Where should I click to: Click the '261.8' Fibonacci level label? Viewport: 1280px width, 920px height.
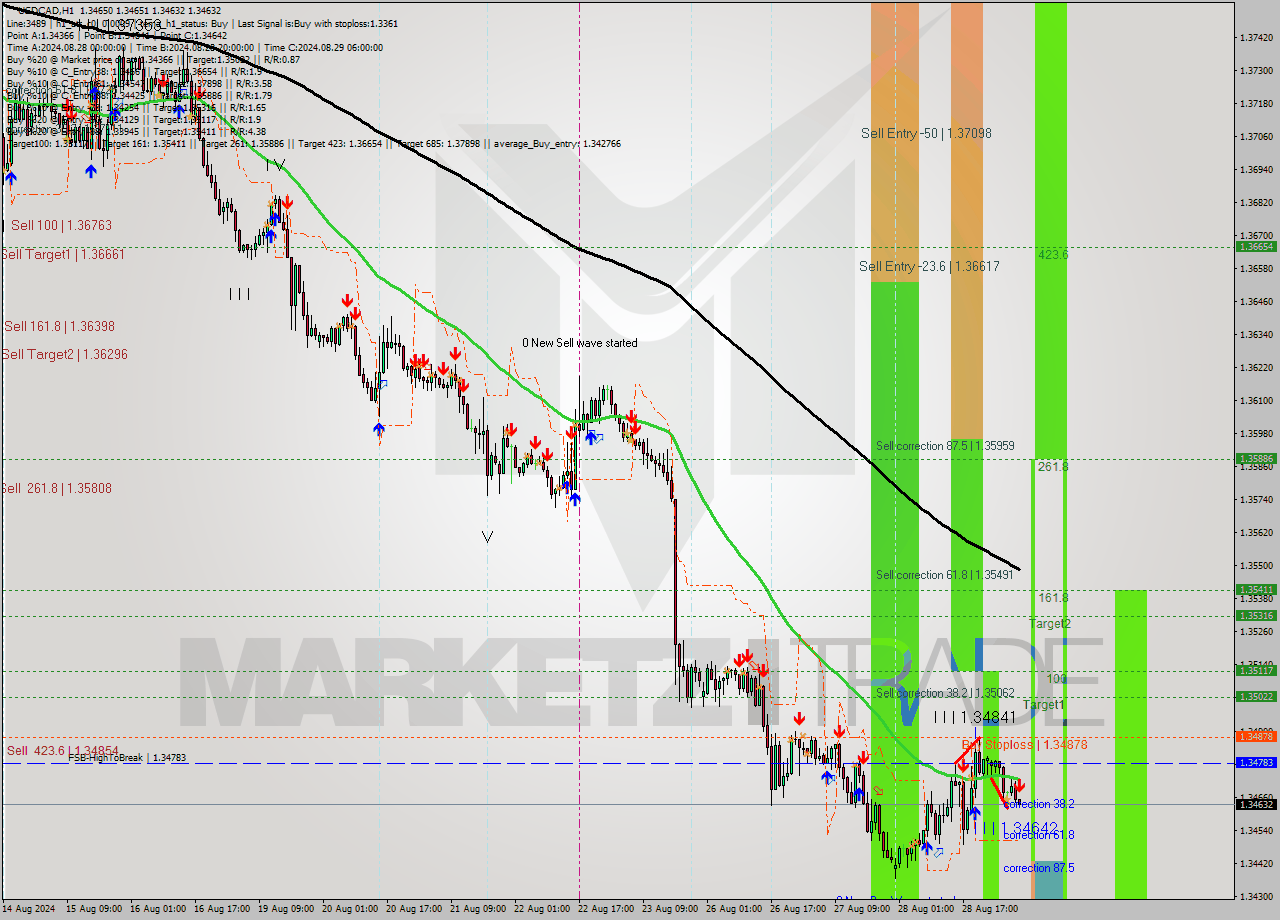point(1053,467)
